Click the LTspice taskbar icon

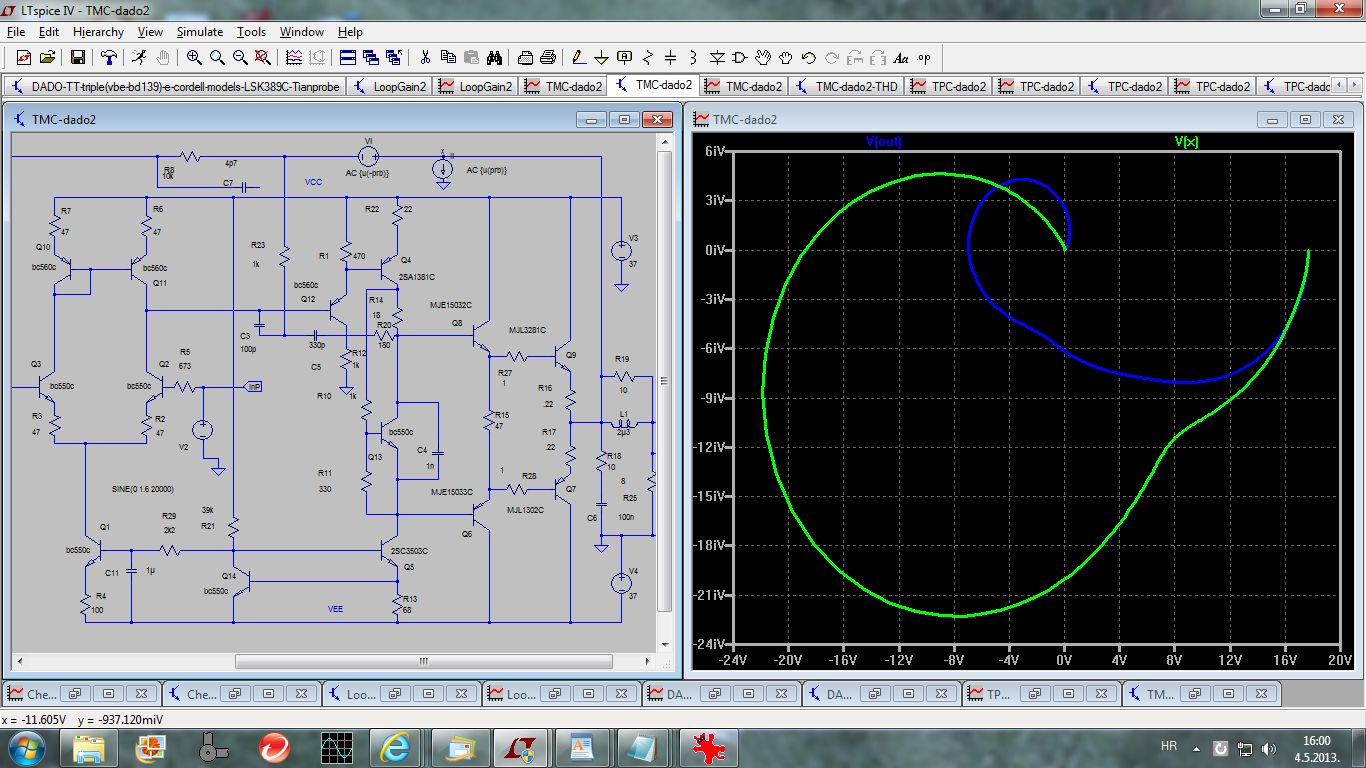tap(521, 747)
